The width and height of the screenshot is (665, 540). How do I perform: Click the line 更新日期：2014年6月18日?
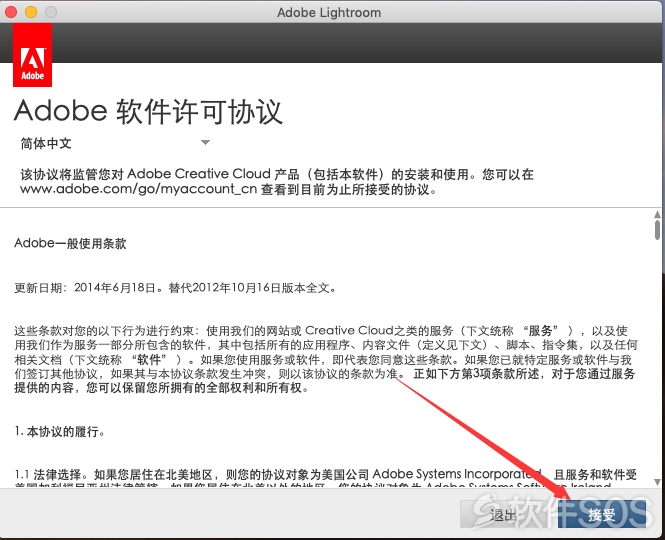tap(175, 288)
